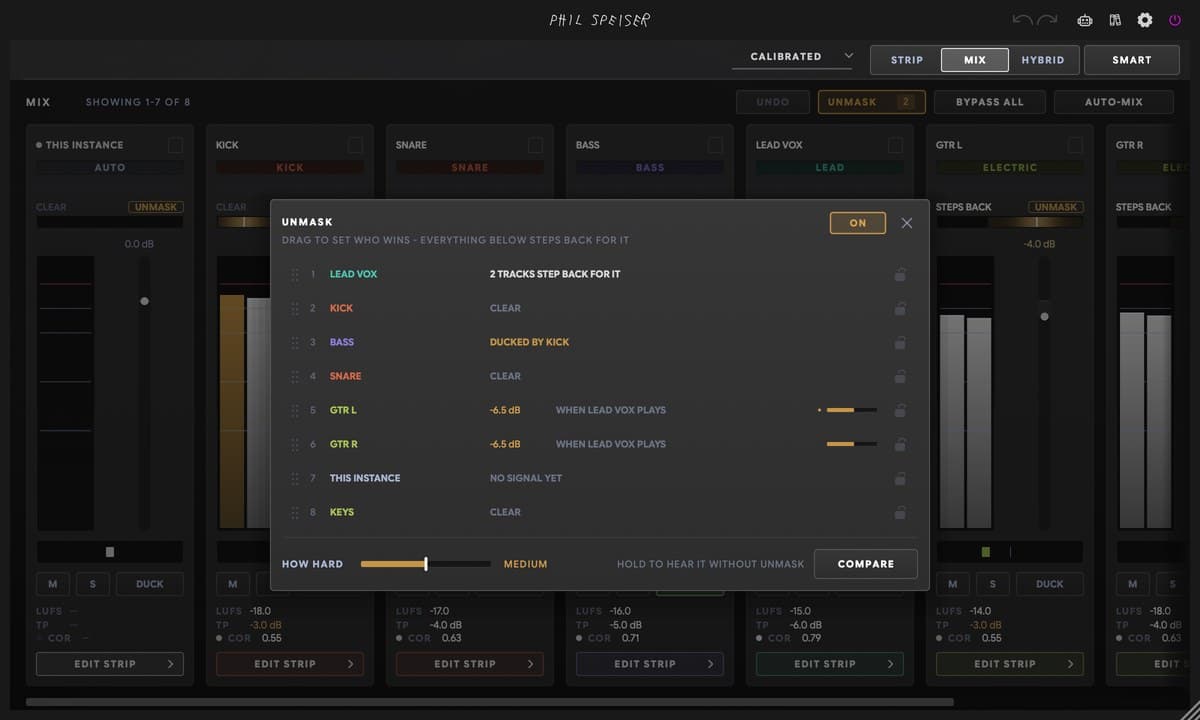1200x720 pixels.
Task: Click the COMPARE button
Action: pos(866,564)
